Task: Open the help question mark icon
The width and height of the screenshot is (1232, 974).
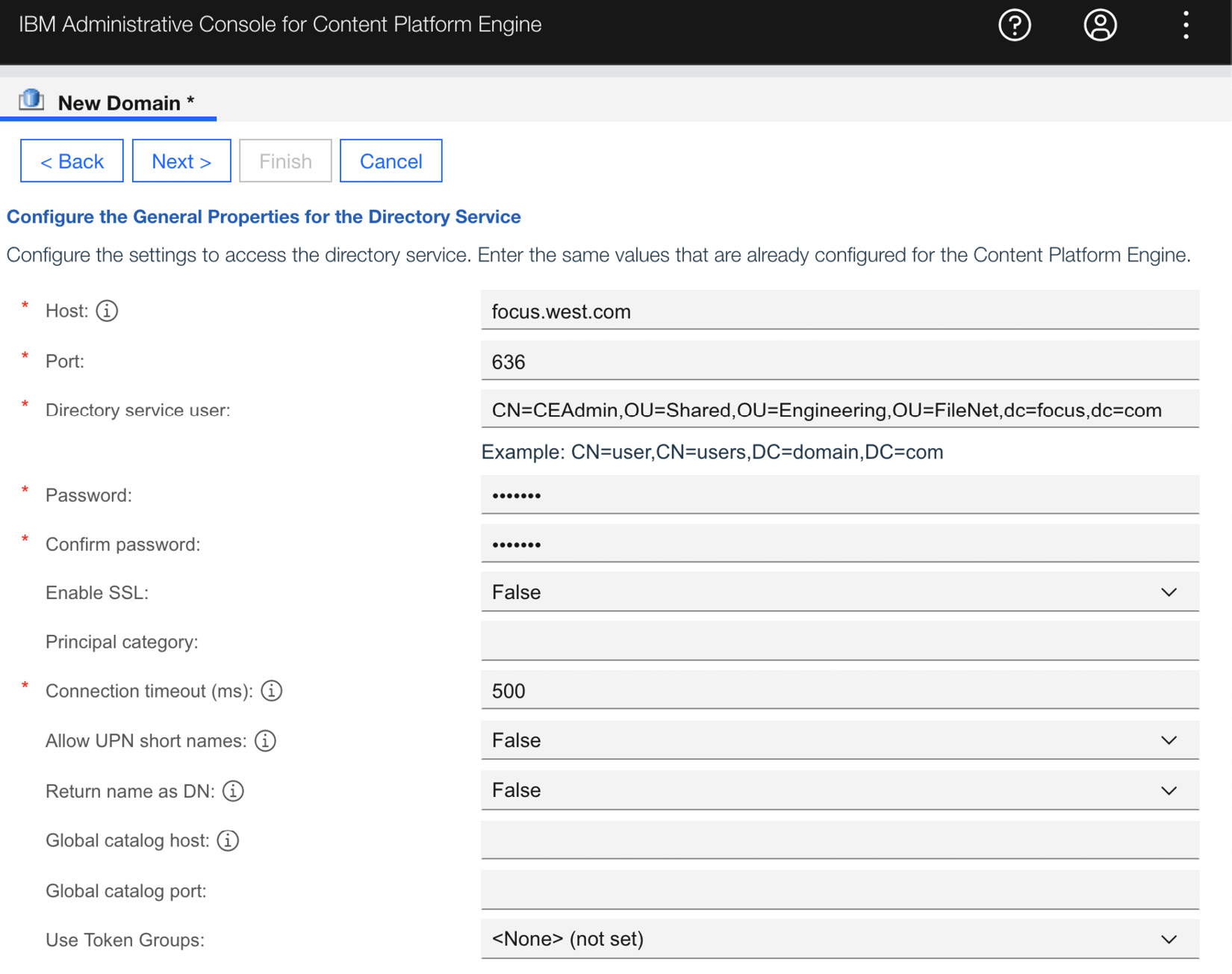Action: pos(1014,25)
